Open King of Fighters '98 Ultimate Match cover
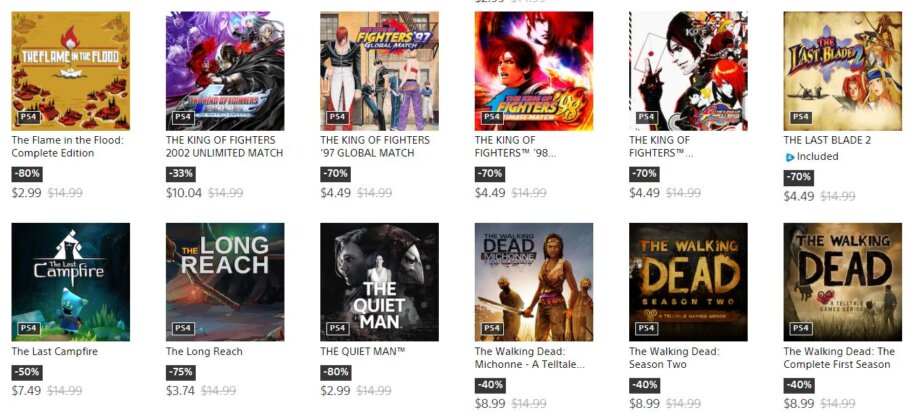The height and width of the screenshot is (420, 917). click(x=534, y=71)
